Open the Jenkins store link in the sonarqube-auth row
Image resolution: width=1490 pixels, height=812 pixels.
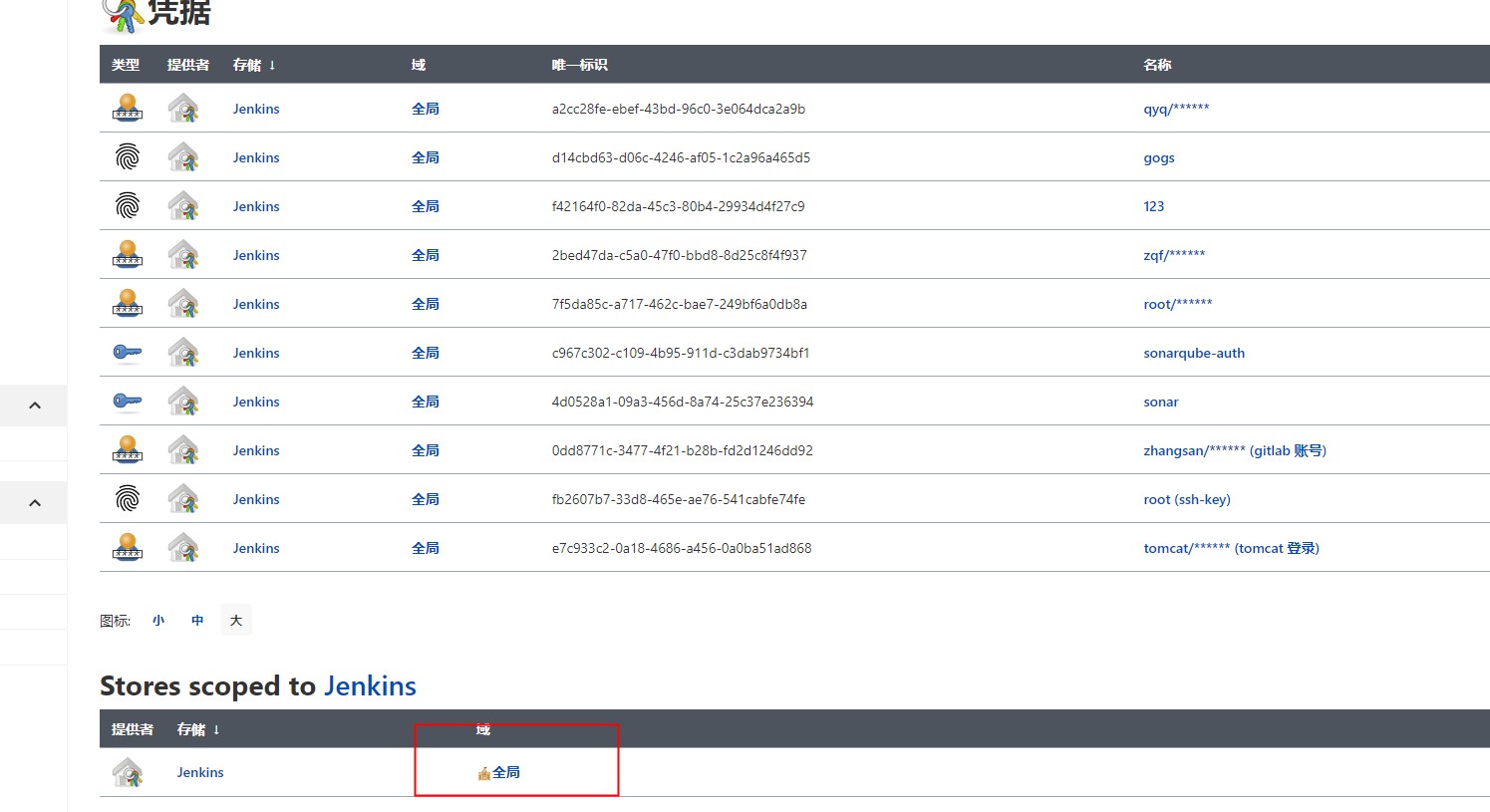point(256,353)
